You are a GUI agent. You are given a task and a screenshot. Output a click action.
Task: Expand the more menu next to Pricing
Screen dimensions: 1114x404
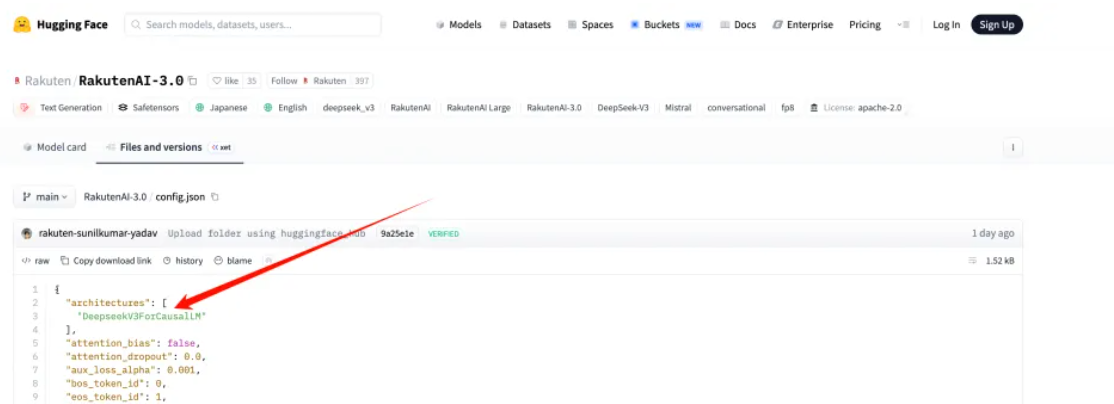(x=903, y=25)
